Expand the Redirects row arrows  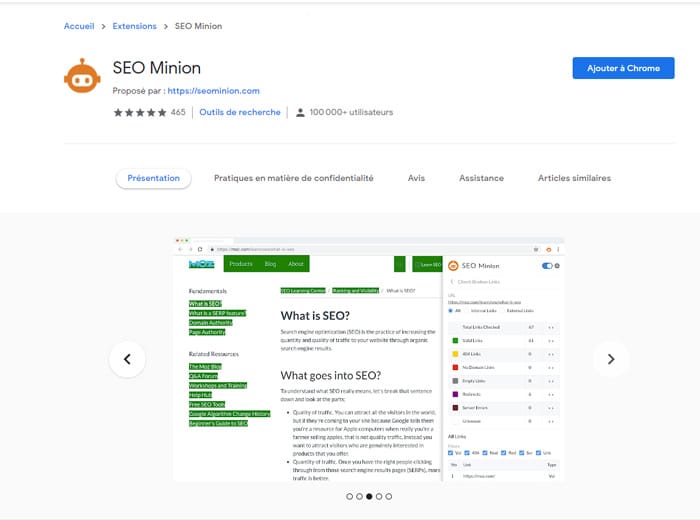click(551, 393)
